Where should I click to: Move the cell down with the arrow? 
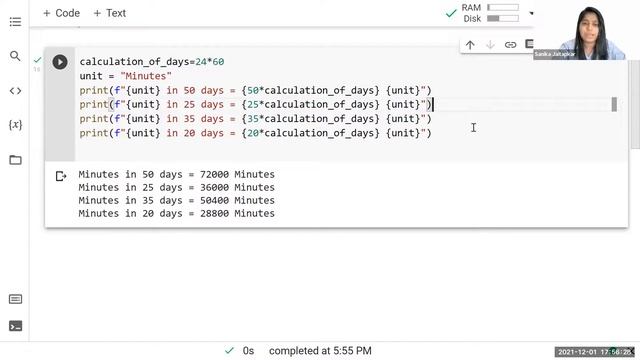click(x=490, y=45)
